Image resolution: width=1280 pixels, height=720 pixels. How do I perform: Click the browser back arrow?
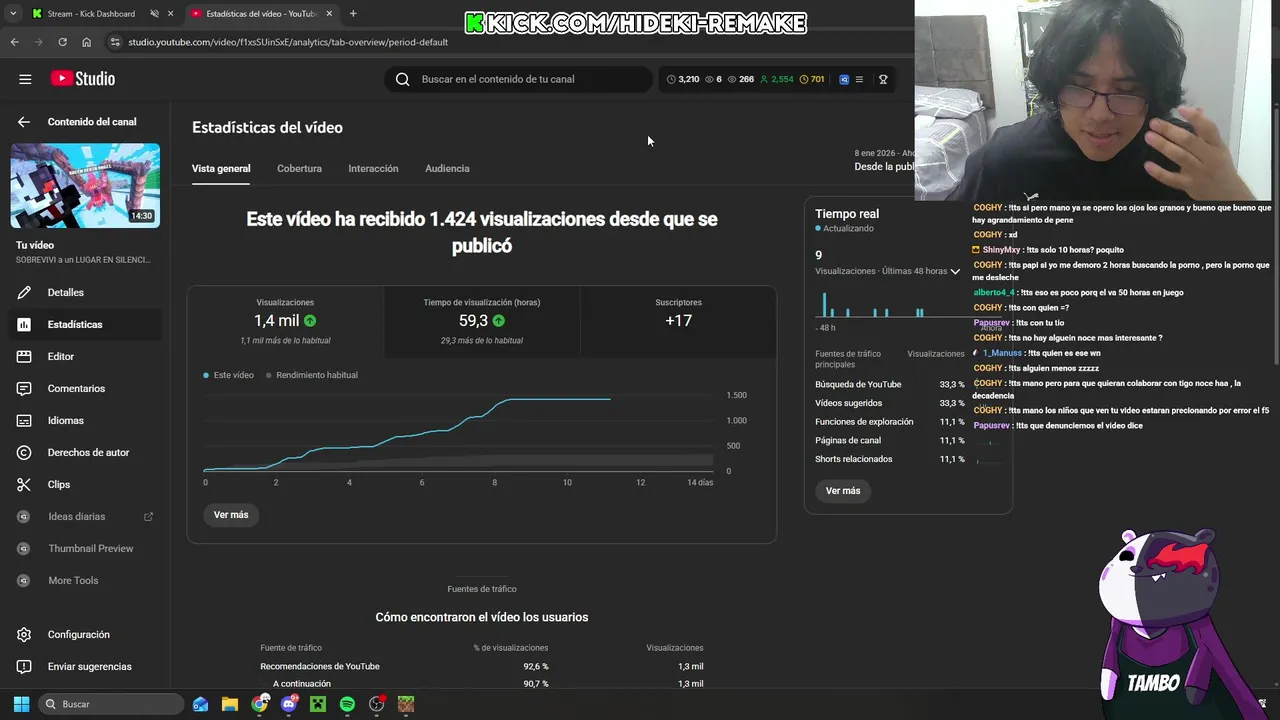click(x=14, y=42)
